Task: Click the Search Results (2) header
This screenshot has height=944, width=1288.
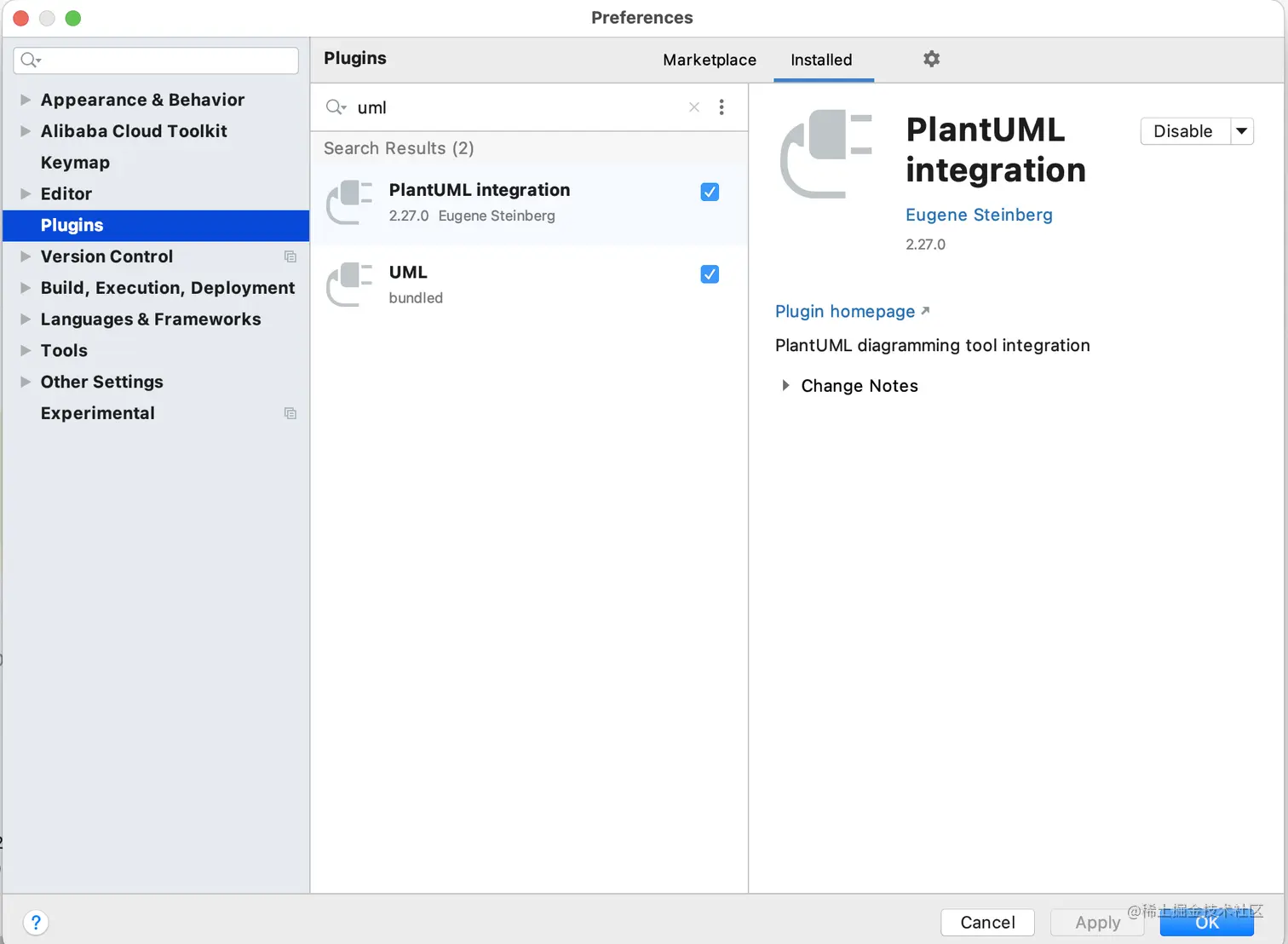Action: click(x=399, y=148)
